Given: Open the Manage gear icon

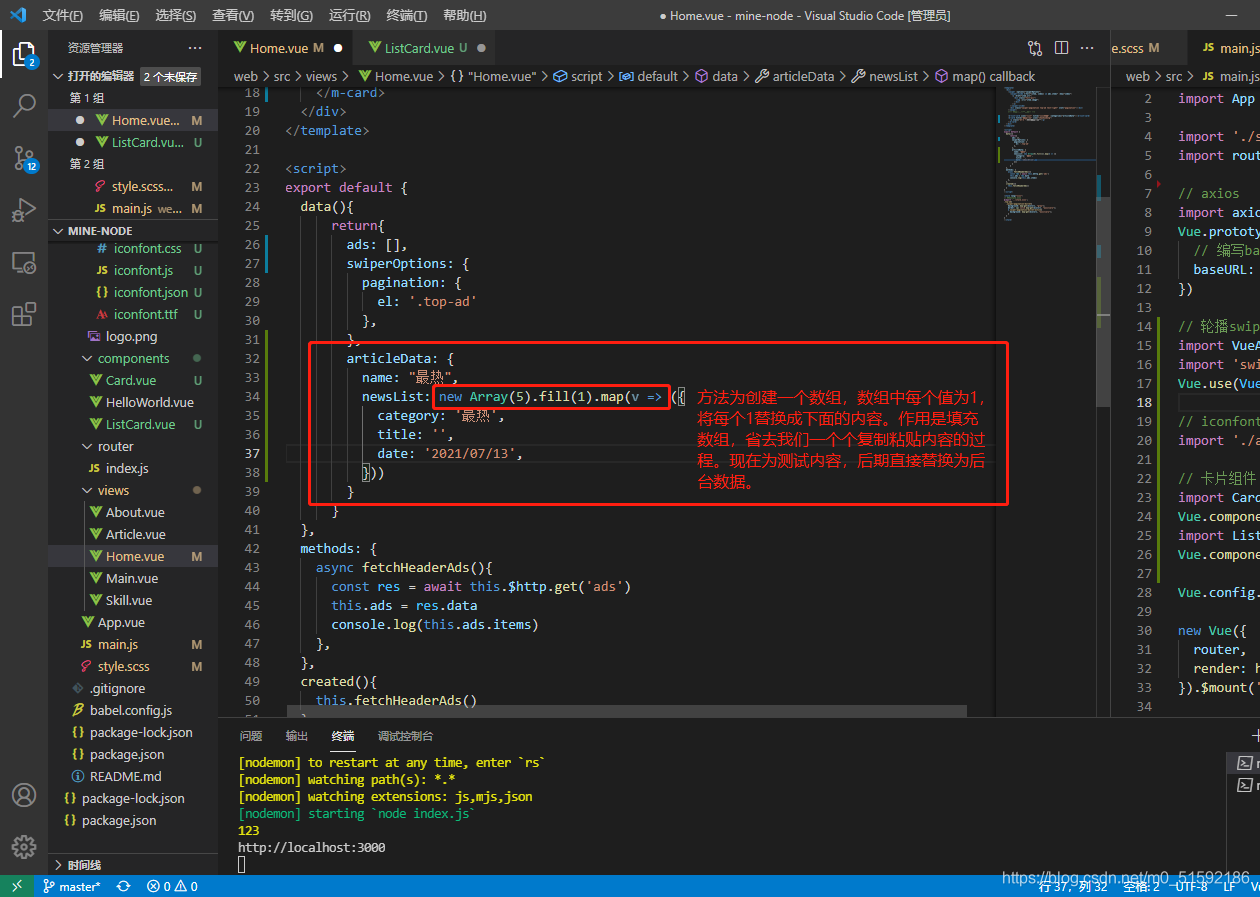Looking at the screenshot, I should 24,846.
